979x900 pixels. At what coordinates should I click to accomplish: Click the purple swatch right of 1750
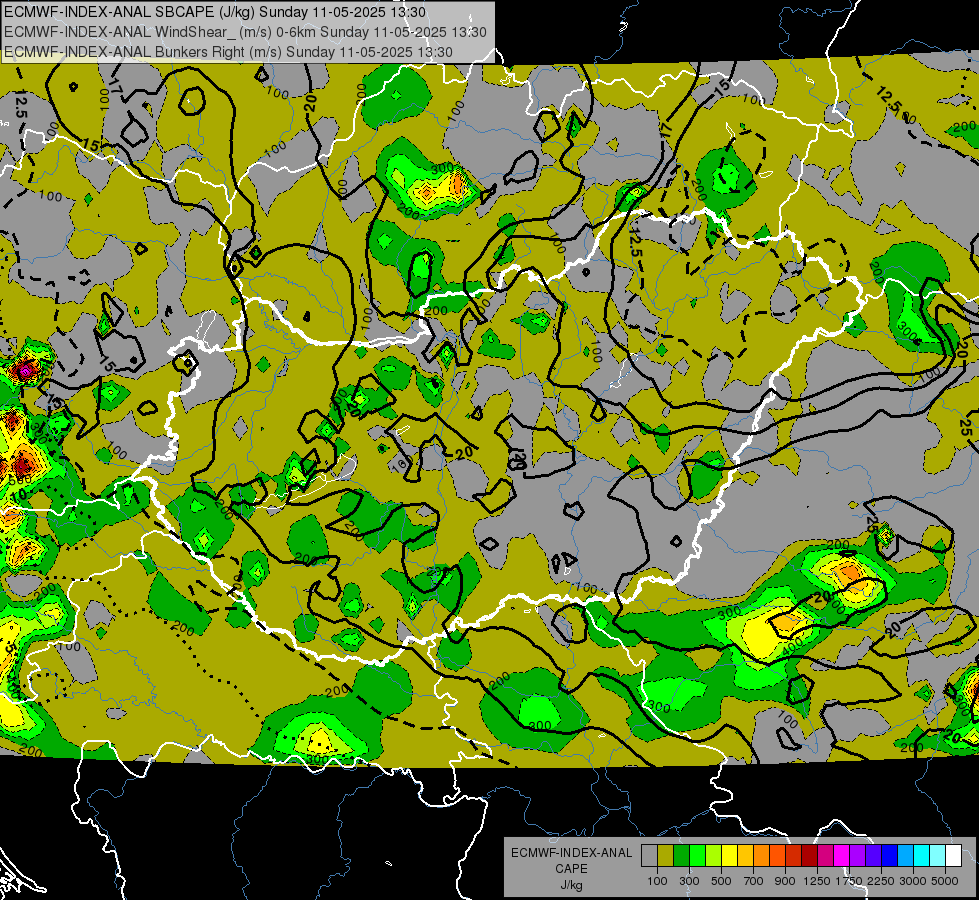point(857,856)
